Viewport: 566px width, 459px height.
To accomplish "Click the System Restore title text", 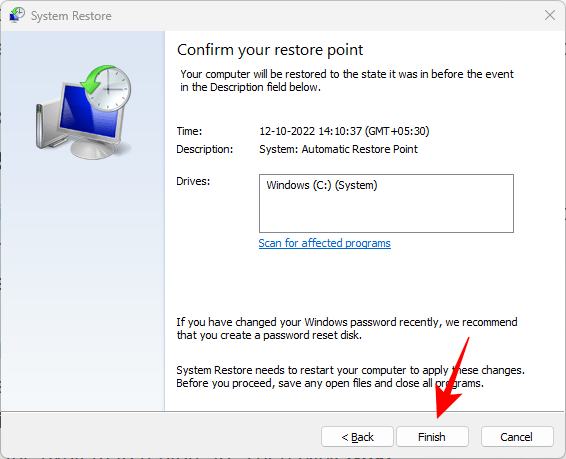I will tap(71, 16).
